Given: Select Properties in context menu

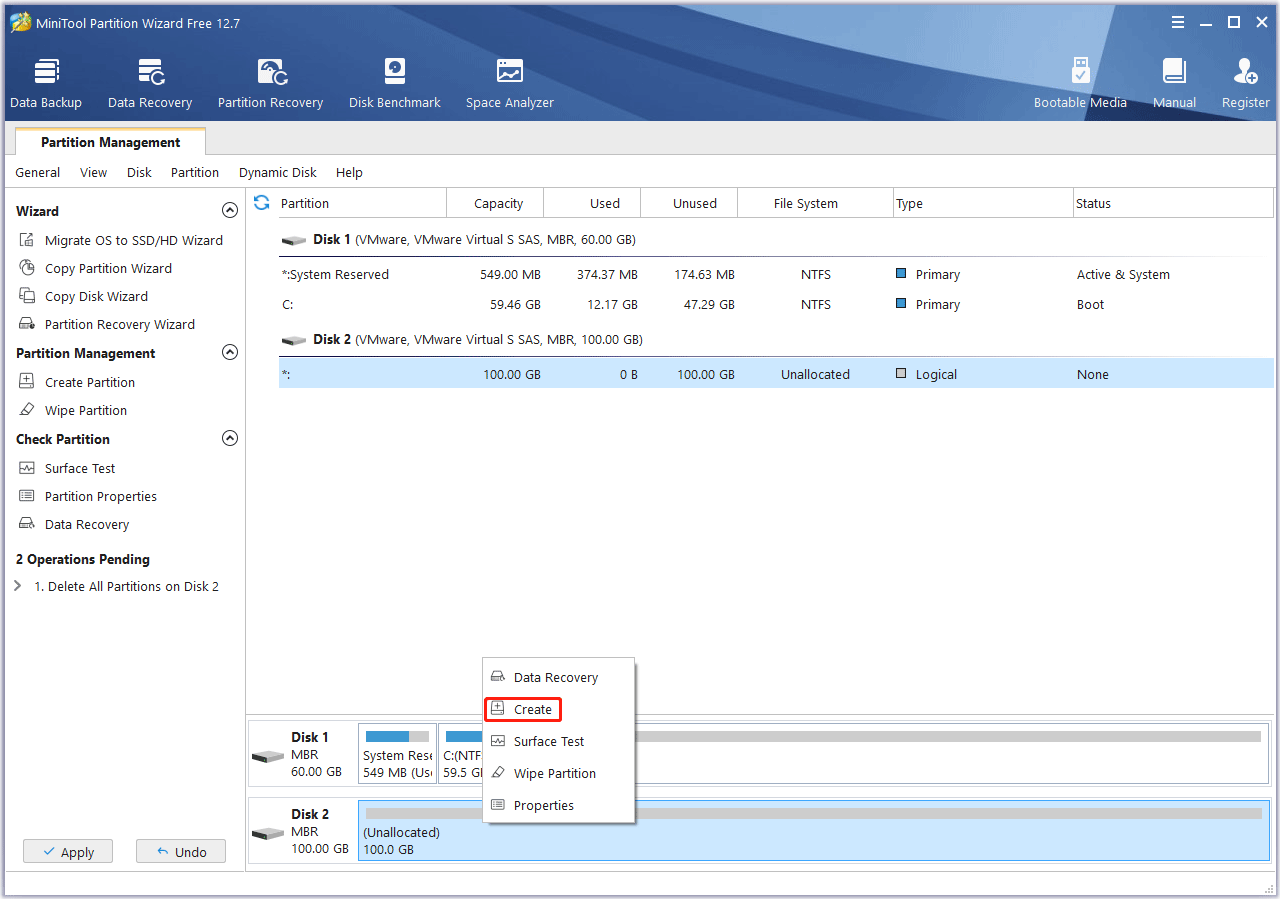Looking at the screenshot, I should point(558,805).
